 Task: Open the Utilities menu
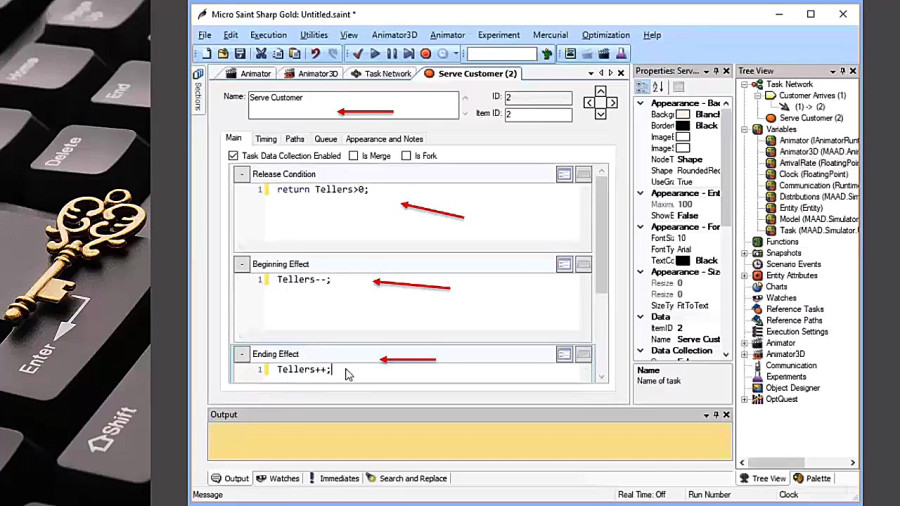pyautogui.click(x=314, y=35)
